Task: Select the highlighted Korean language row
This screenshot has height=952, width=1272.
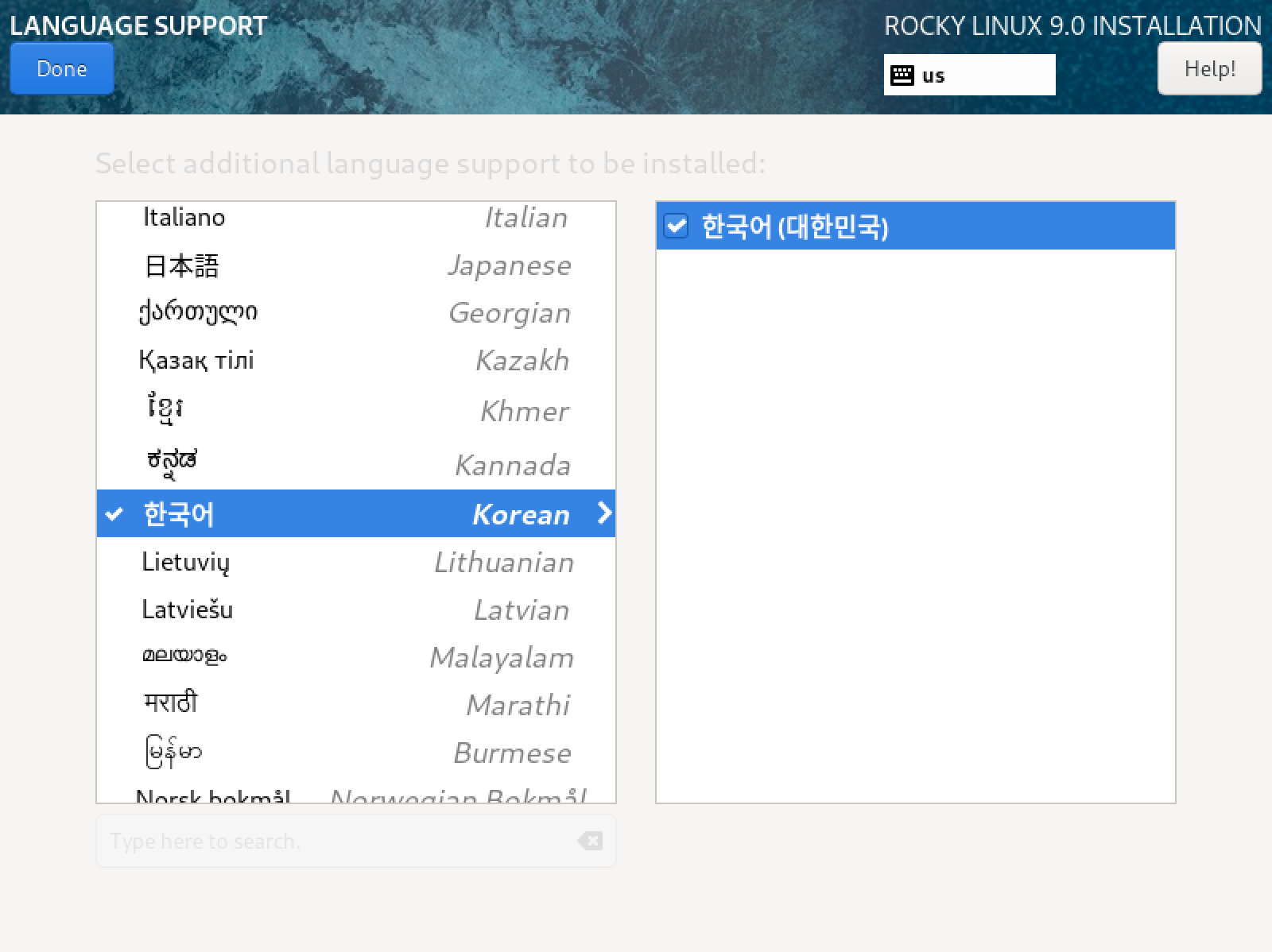Action: [x=356, y=513]
